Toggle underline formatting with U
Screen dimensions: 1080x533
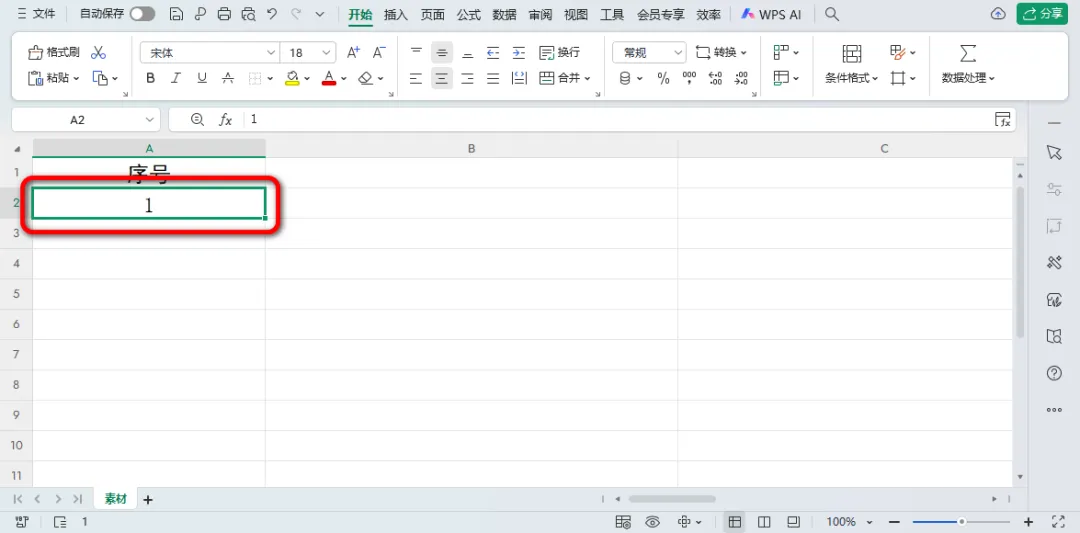click(x=202, y=79)
